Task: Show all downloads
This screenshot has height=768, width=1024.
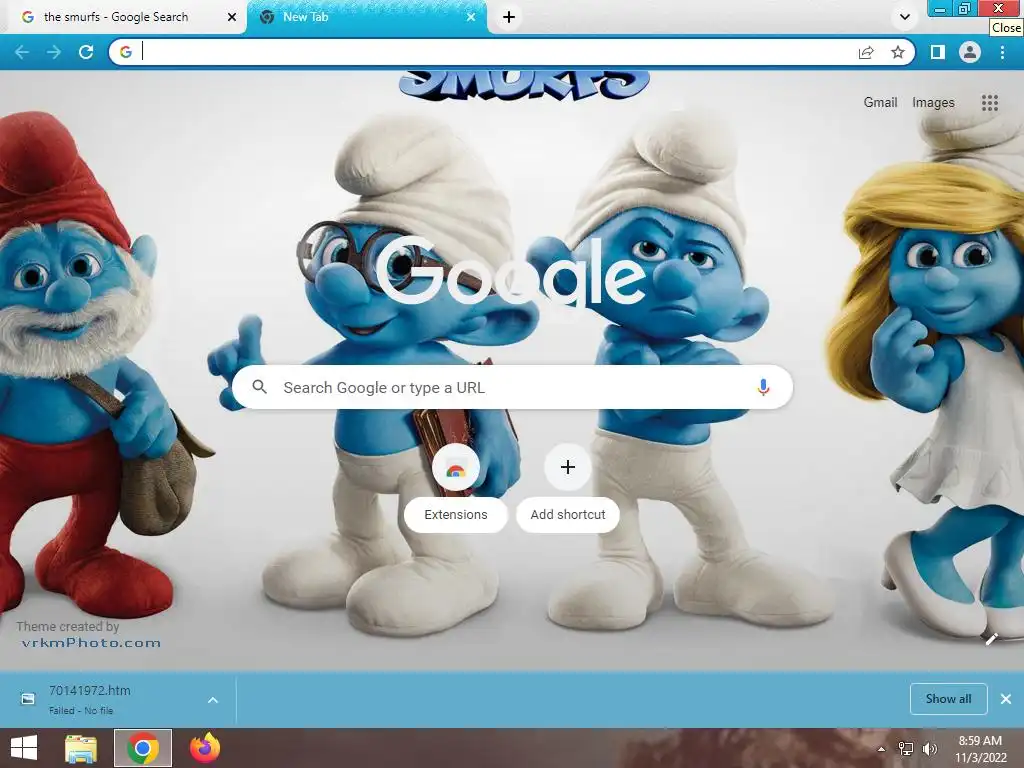Action: pyautogui.click(x=948, y=699)
